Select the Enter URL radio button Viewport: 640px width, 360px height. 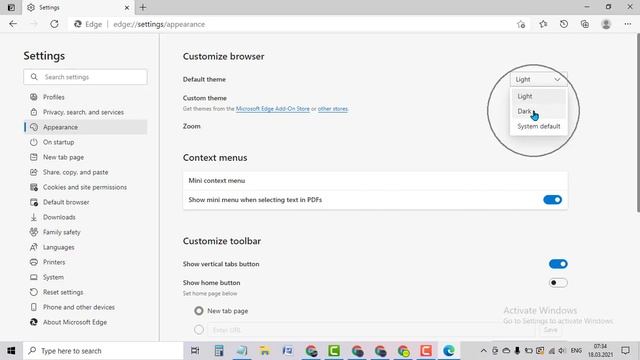(x=199, y=329)
